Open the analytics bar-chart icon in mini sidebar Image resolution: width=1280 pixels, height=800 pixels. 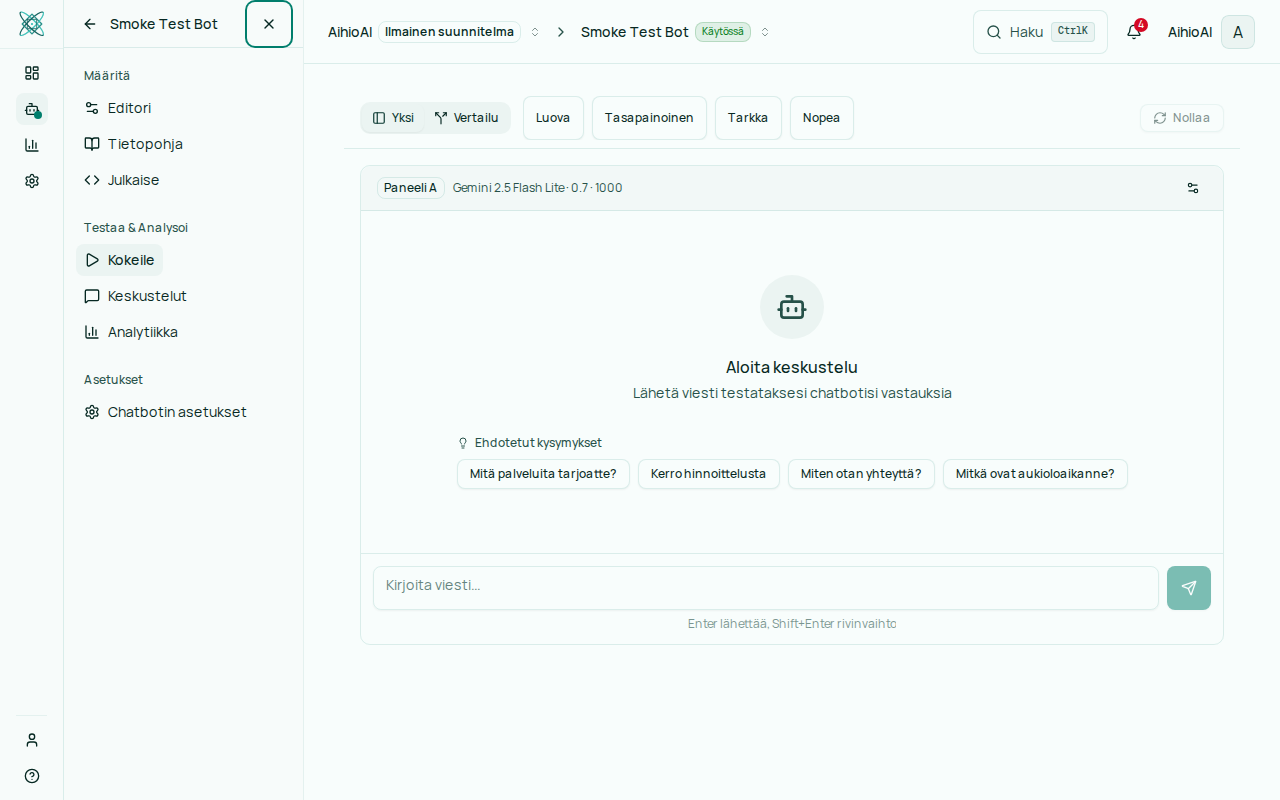click(x=32, y=145)
